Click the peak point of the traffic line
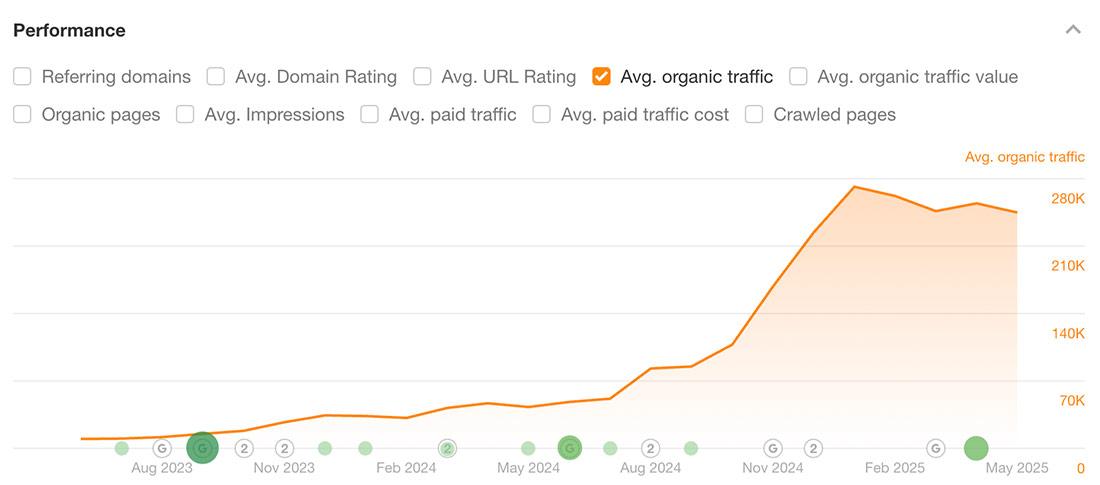The width and height of the screenshot is (1100, 485). point(854,187)
